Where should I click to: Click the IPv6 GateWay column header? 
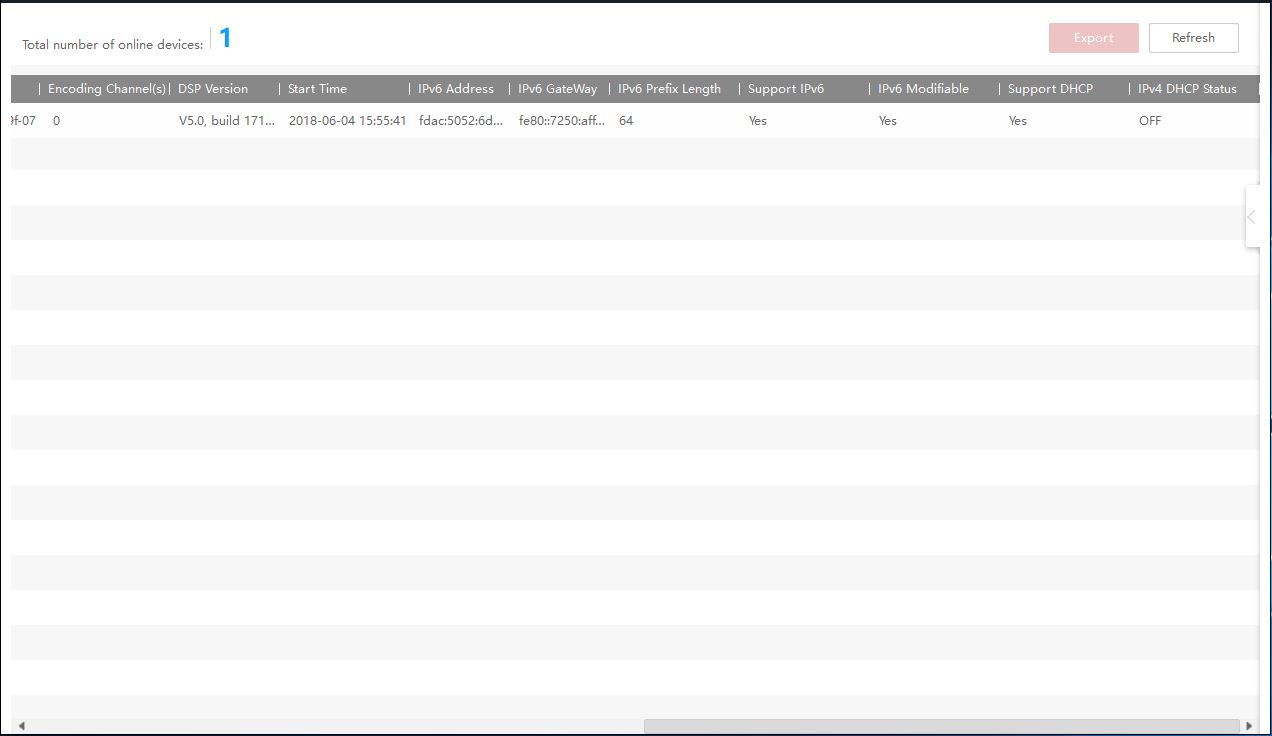click(x=557, y=89)
